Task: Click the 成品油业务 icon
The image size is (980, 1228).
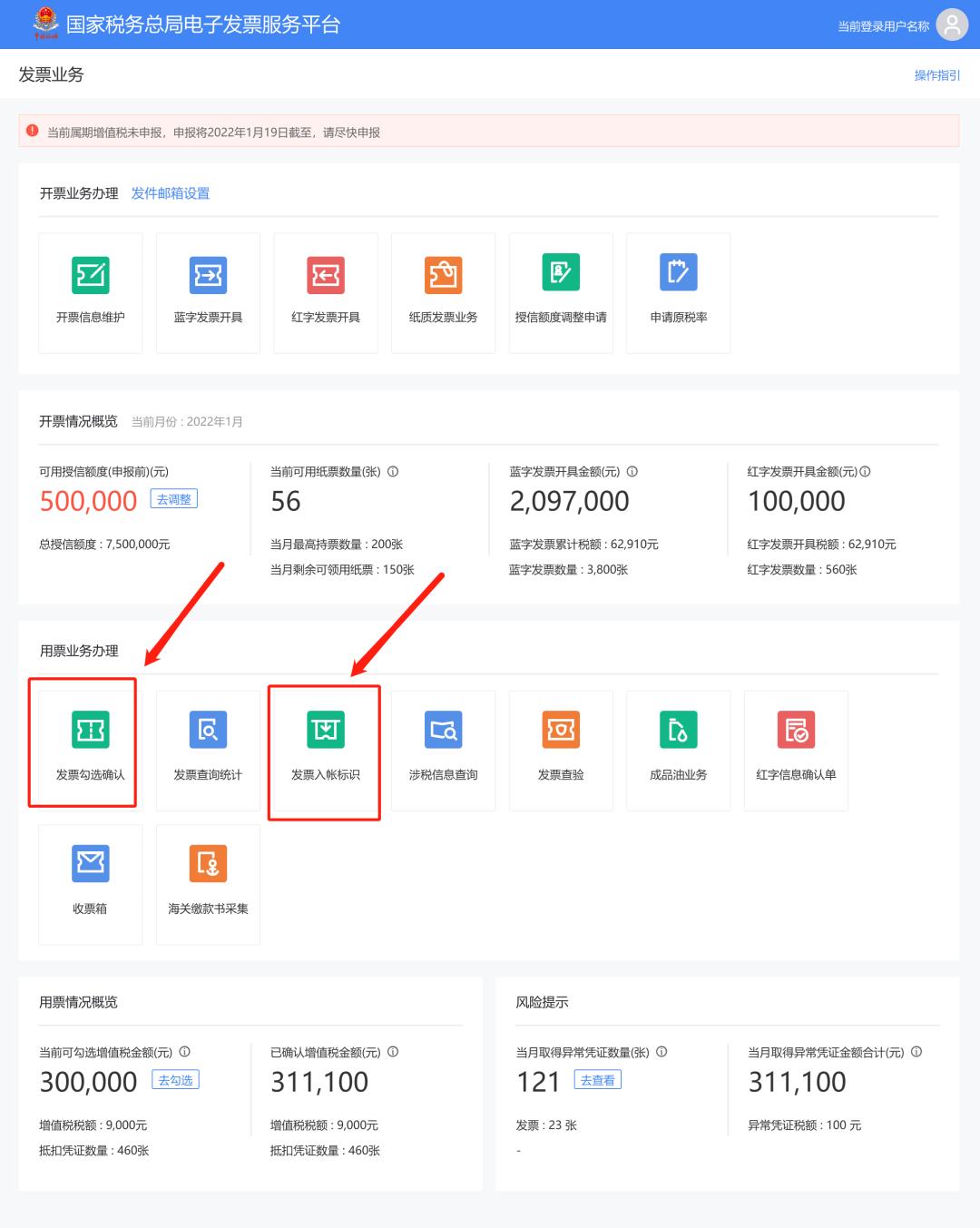Action: (x=678, y=751)
